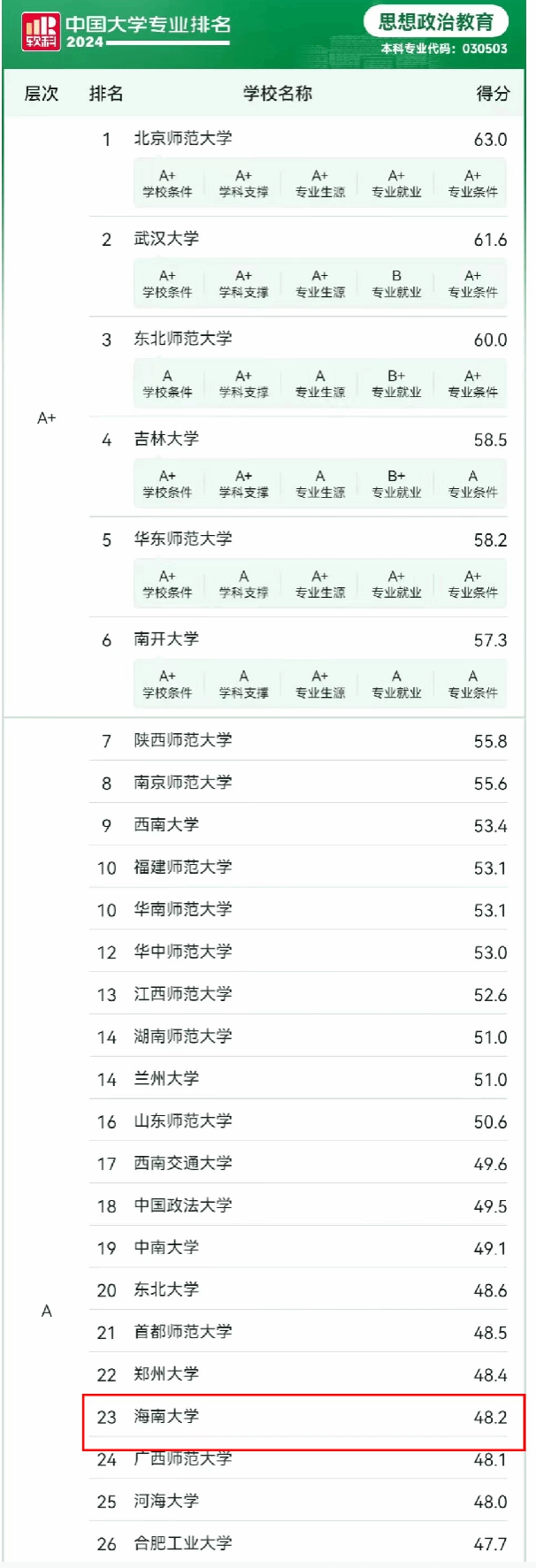Screen dimensions: 536x1568
Task: Click 中国政法大学 school name
Action: tap(183, 1205)
